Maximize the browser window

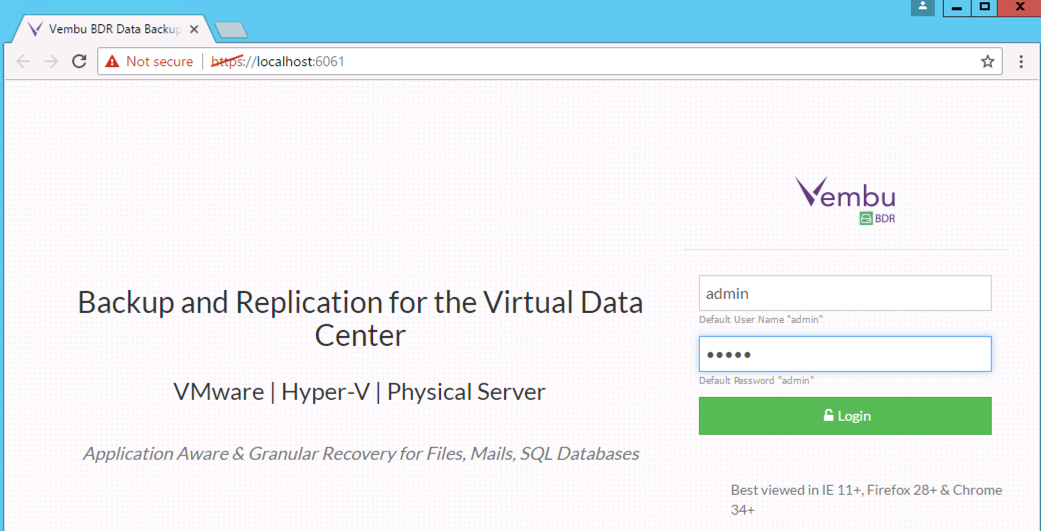985,8
